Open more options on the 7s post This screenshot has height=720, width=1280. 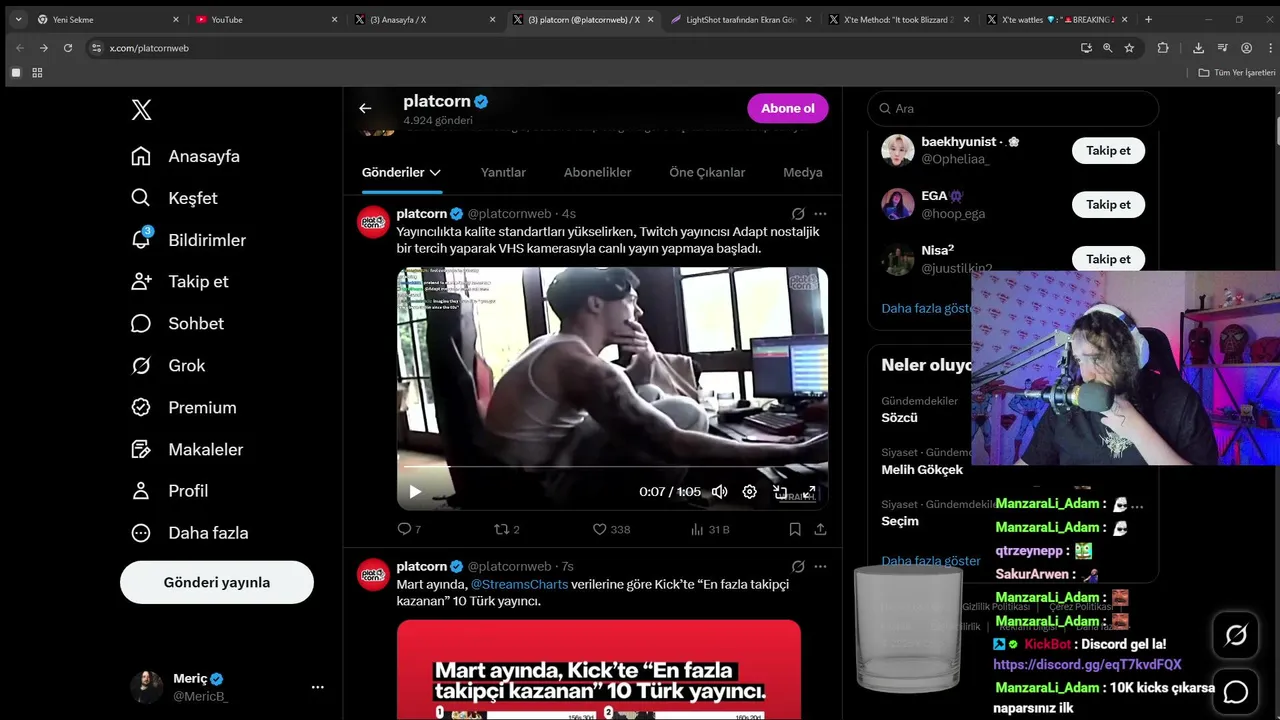[x=820, y=567]
